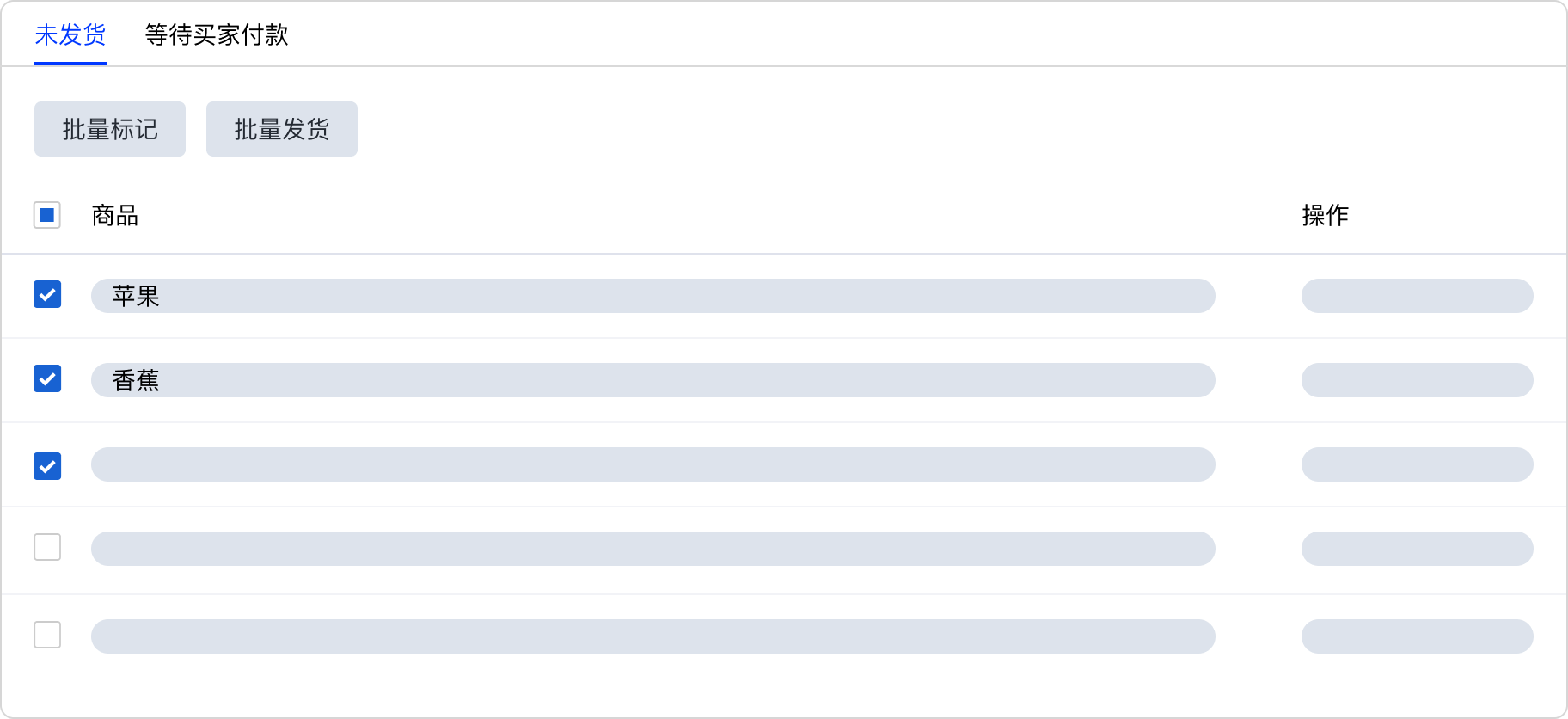Click the 操作 column header
The width and height of the screenshot is (1568, 719).
pyautogui.click(x=1325, y=215)
